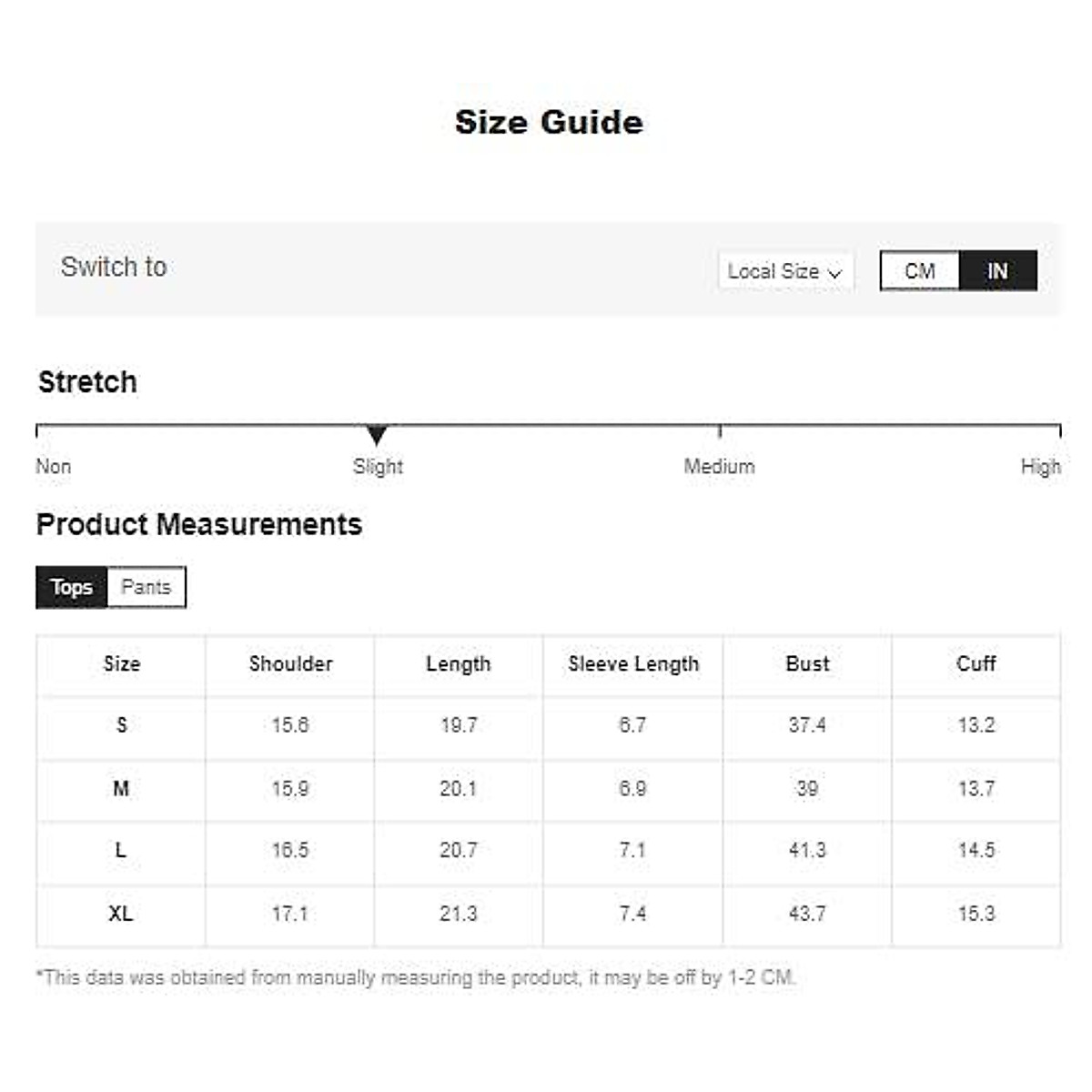Click the Sleeve Length column header
The height and width of the screenshot is (1092, 1092).
(x=633, y=664)
